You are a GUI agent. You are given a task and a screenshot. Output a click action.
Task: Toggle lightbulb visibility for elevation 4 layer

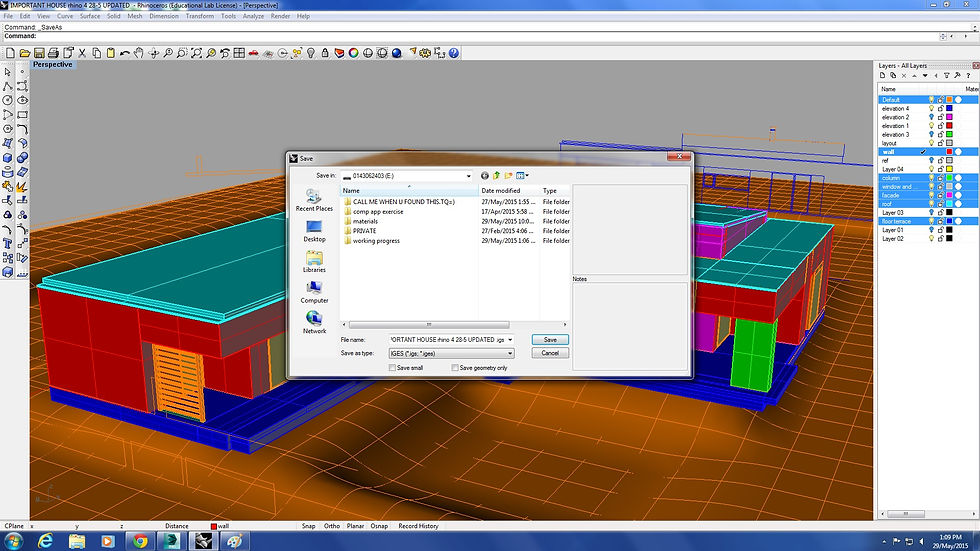point(931,108)
